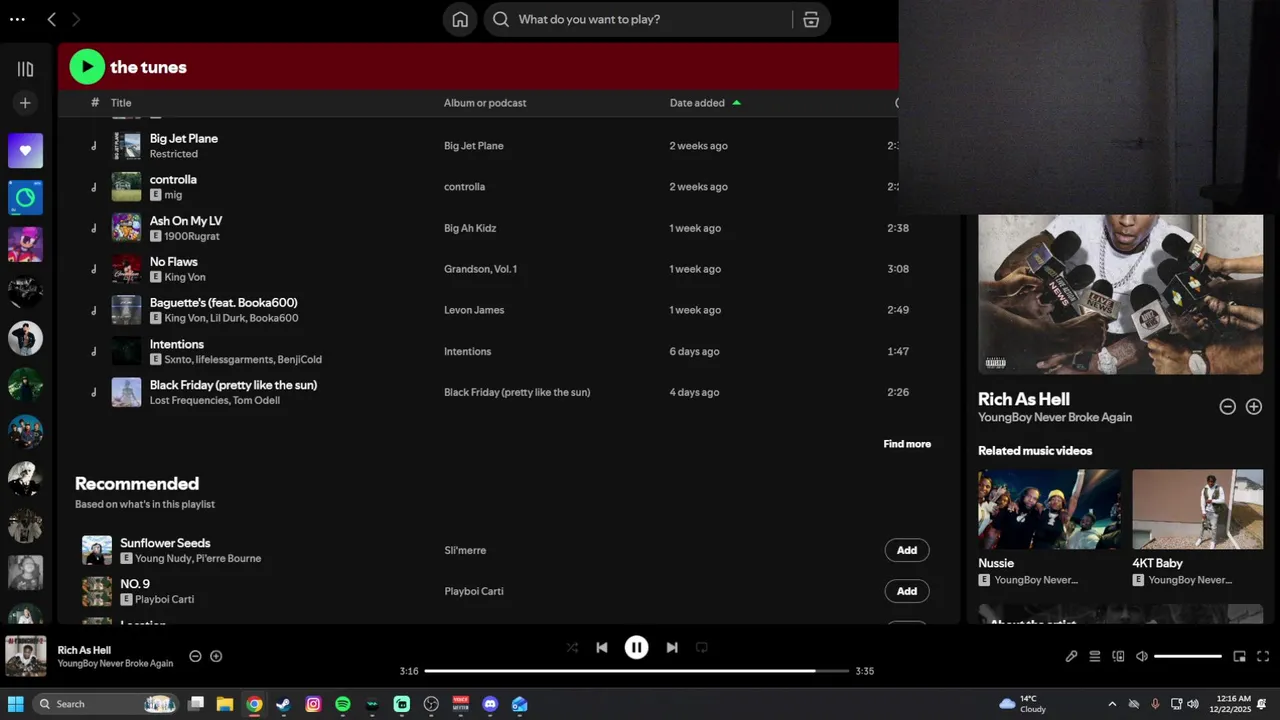Sort by the Title column header
Screen dimensions: 1280x720
point(121,103)
